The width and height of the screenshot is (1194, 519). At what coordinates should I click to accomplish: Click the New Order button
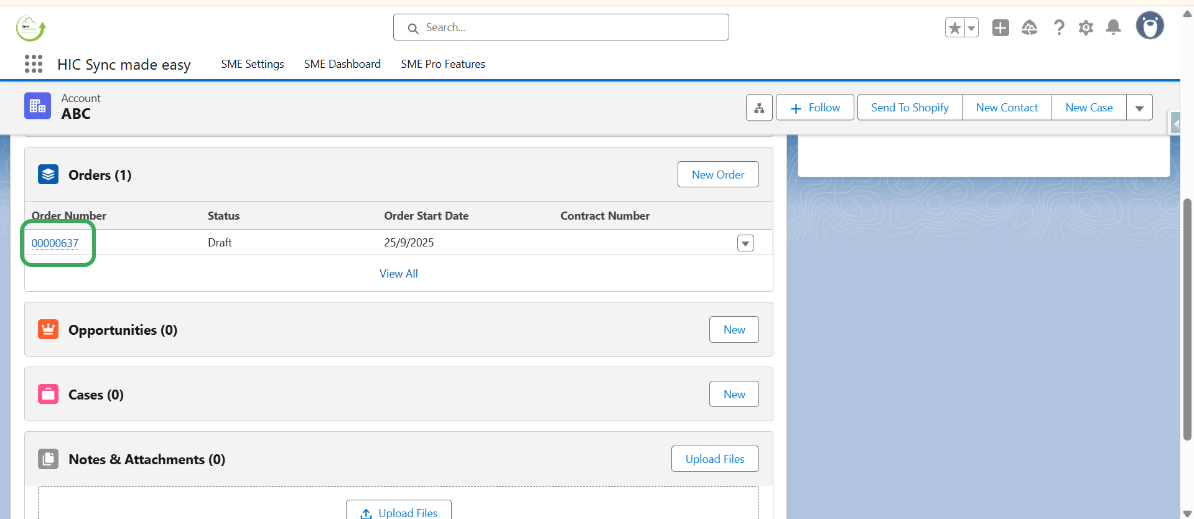pyautogui.click(x=717, y=175)
